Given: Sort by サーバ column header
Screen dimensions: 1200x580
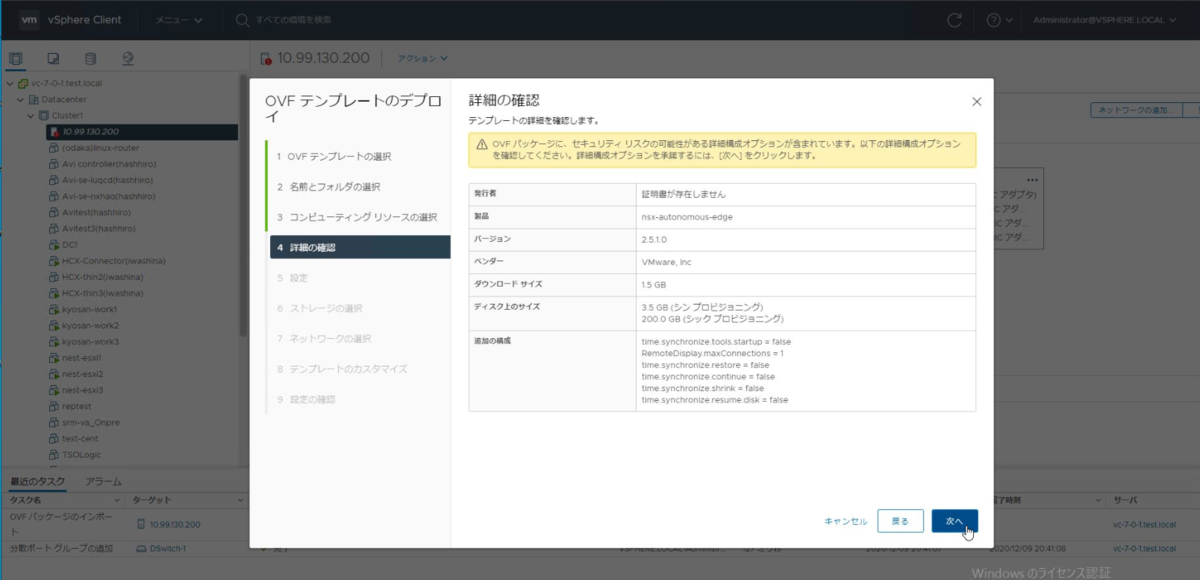Looking at the screenshot, I should tap(1126, 499).
